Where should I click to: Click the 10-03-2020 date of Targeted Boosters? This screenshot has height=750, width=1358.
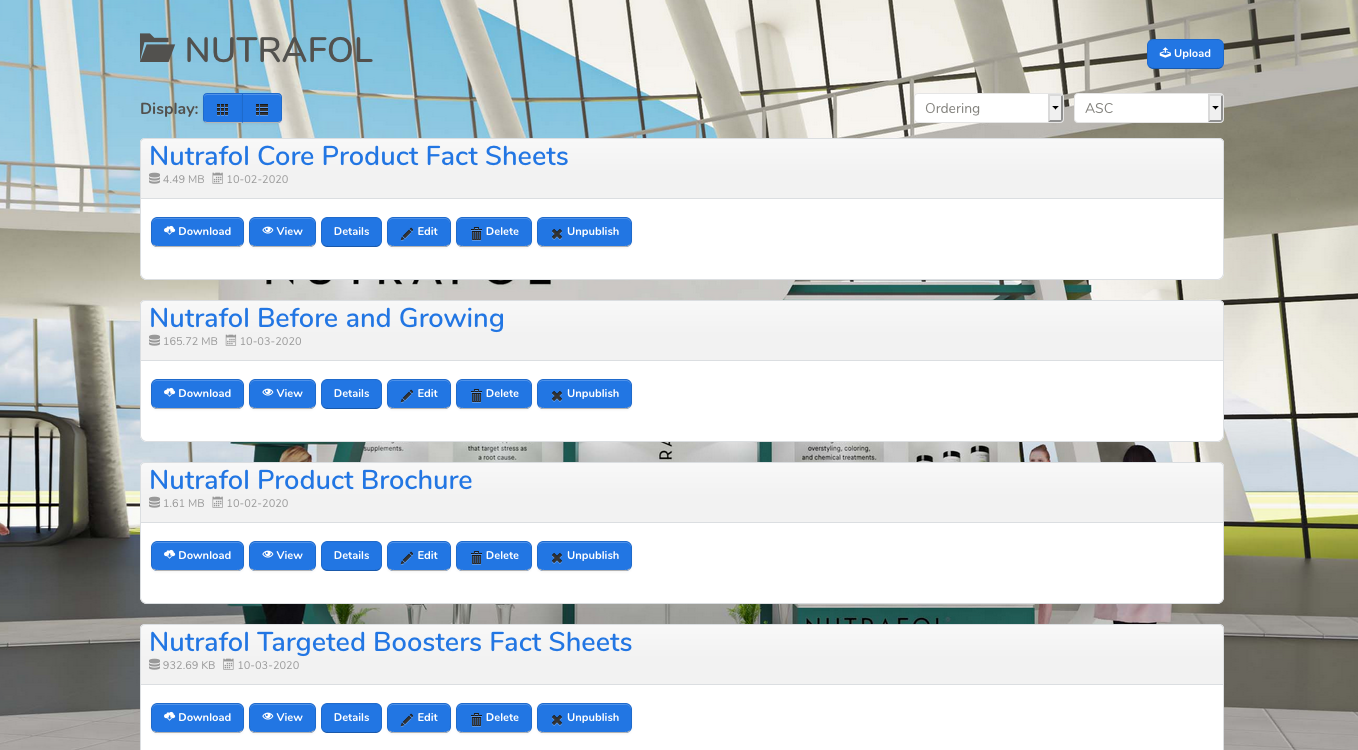(268, 665)
